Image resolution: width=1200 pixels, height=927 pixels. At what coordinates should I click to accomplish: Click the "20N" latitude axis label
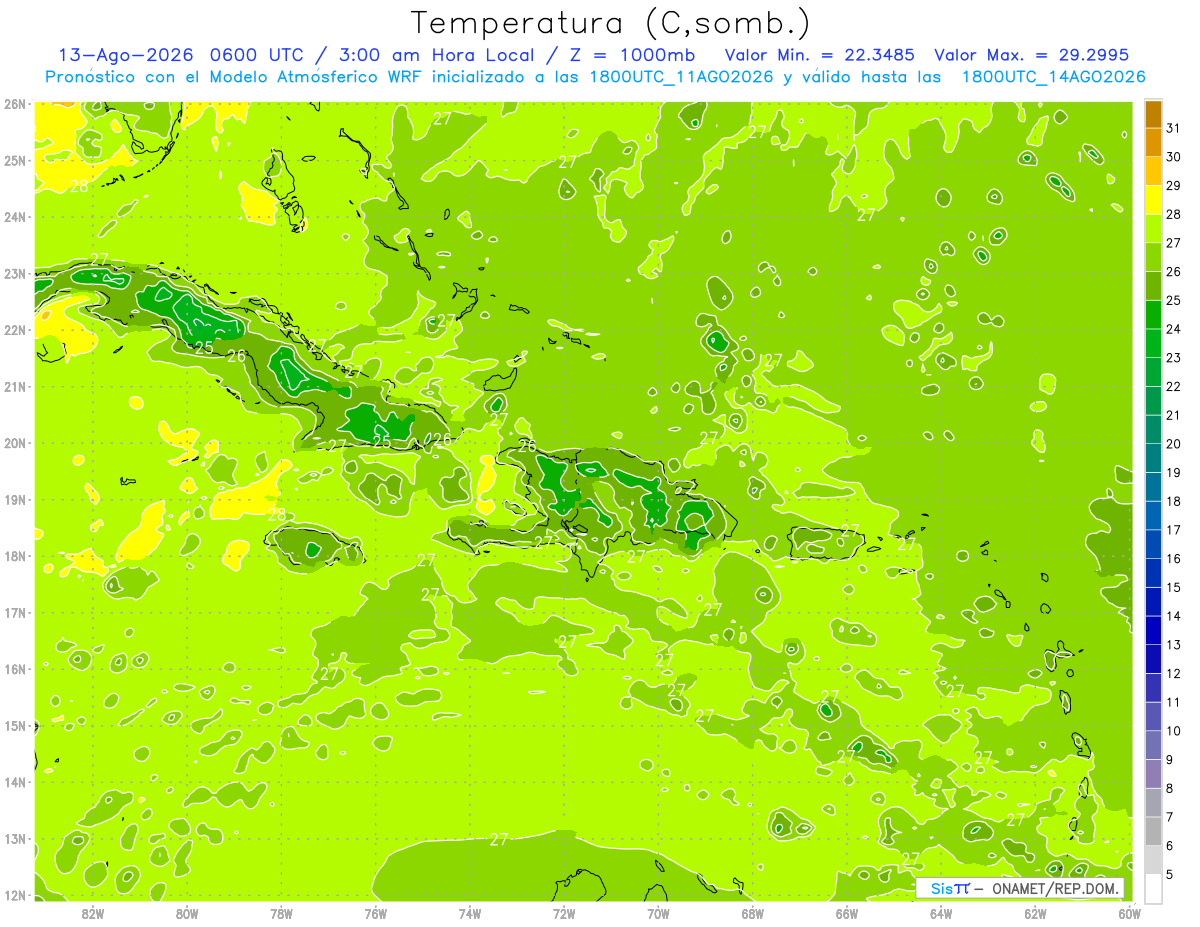click(15, 443)
